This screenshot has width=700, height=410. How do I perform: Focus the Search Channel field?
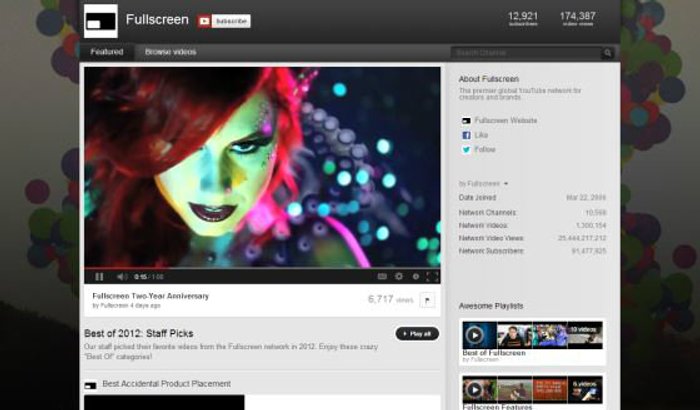point(526,53)
